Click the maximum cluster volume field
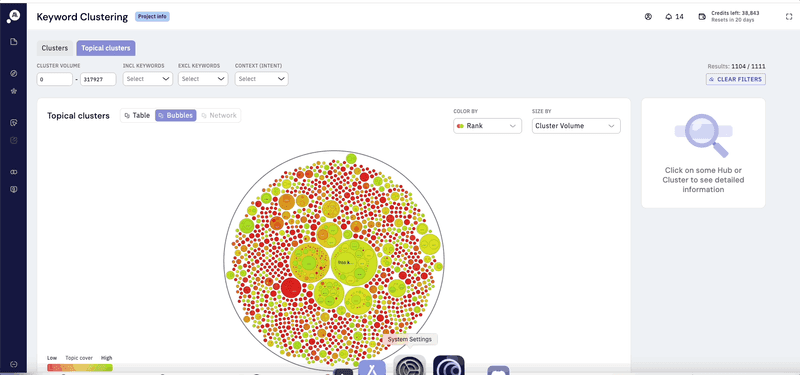Screen dimensions: 800x375 coord(98,79)
